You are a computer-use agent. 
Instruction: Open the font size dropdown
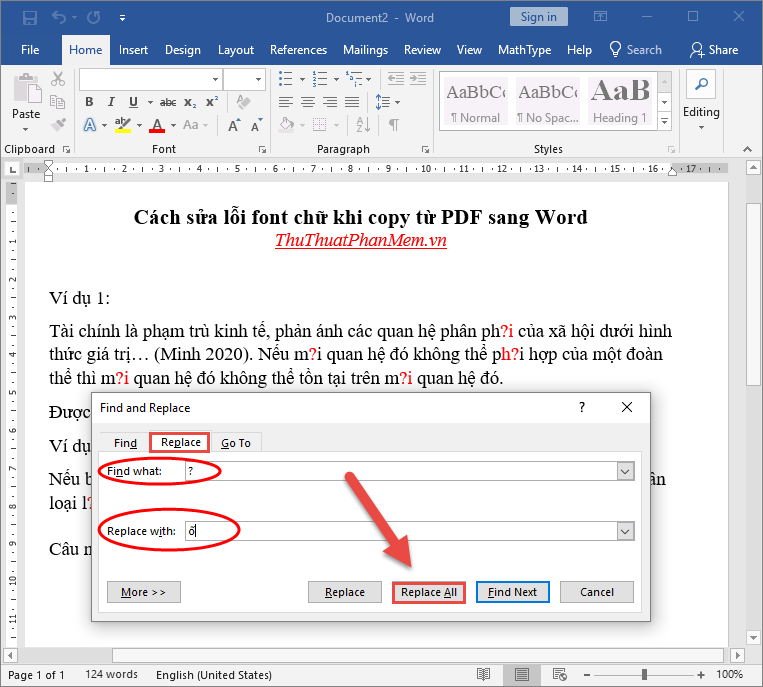coord(258,79)
